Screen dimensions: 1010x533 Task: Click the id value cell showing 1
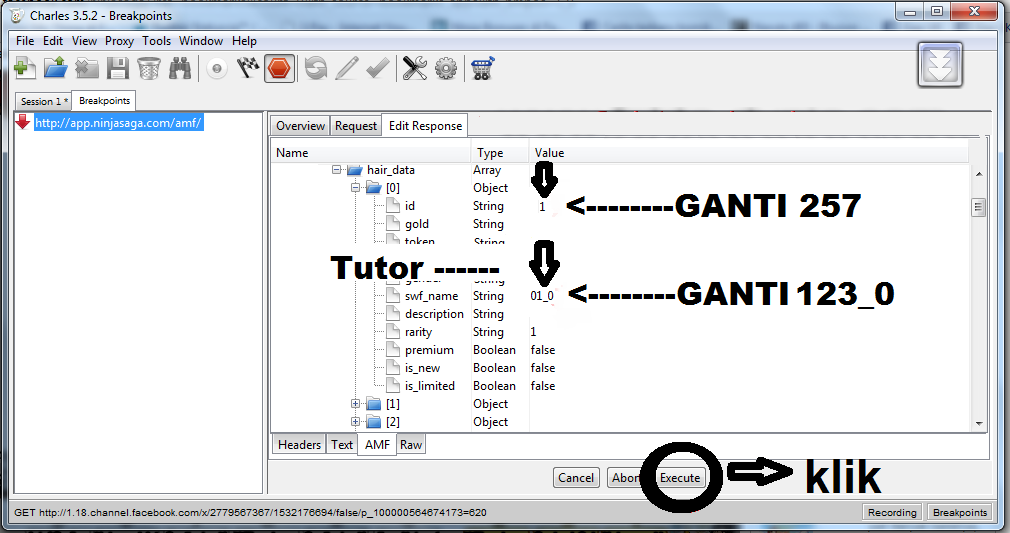pyautogui.click(x=542, y=206)
